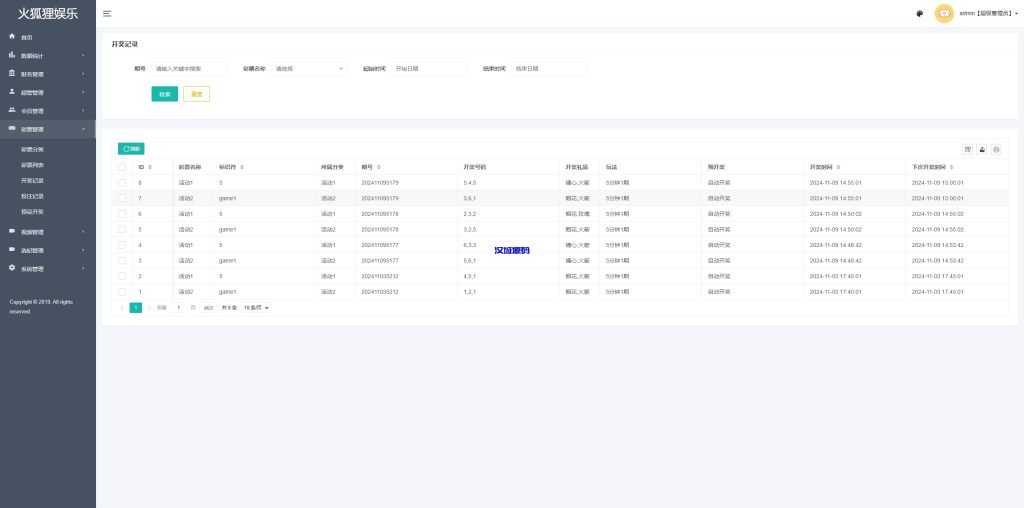Click the 重置 reset button
Image resolution: width=1024 pixels, height=508 pixels.
click(x=196, y=94)
